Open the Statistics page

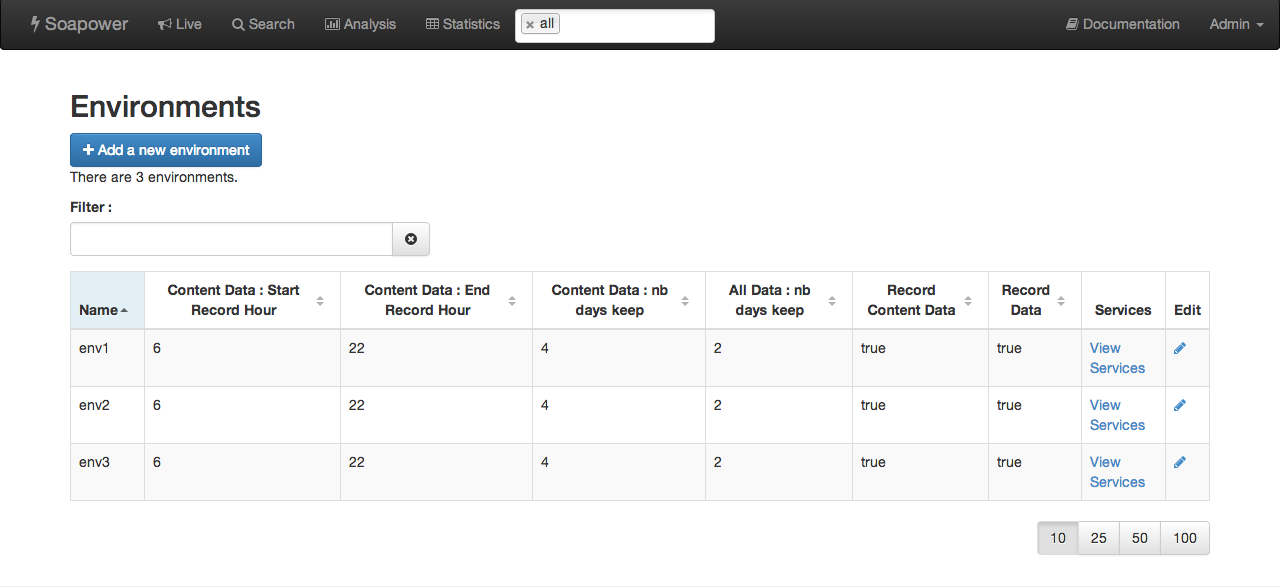[x=462, y=24]
